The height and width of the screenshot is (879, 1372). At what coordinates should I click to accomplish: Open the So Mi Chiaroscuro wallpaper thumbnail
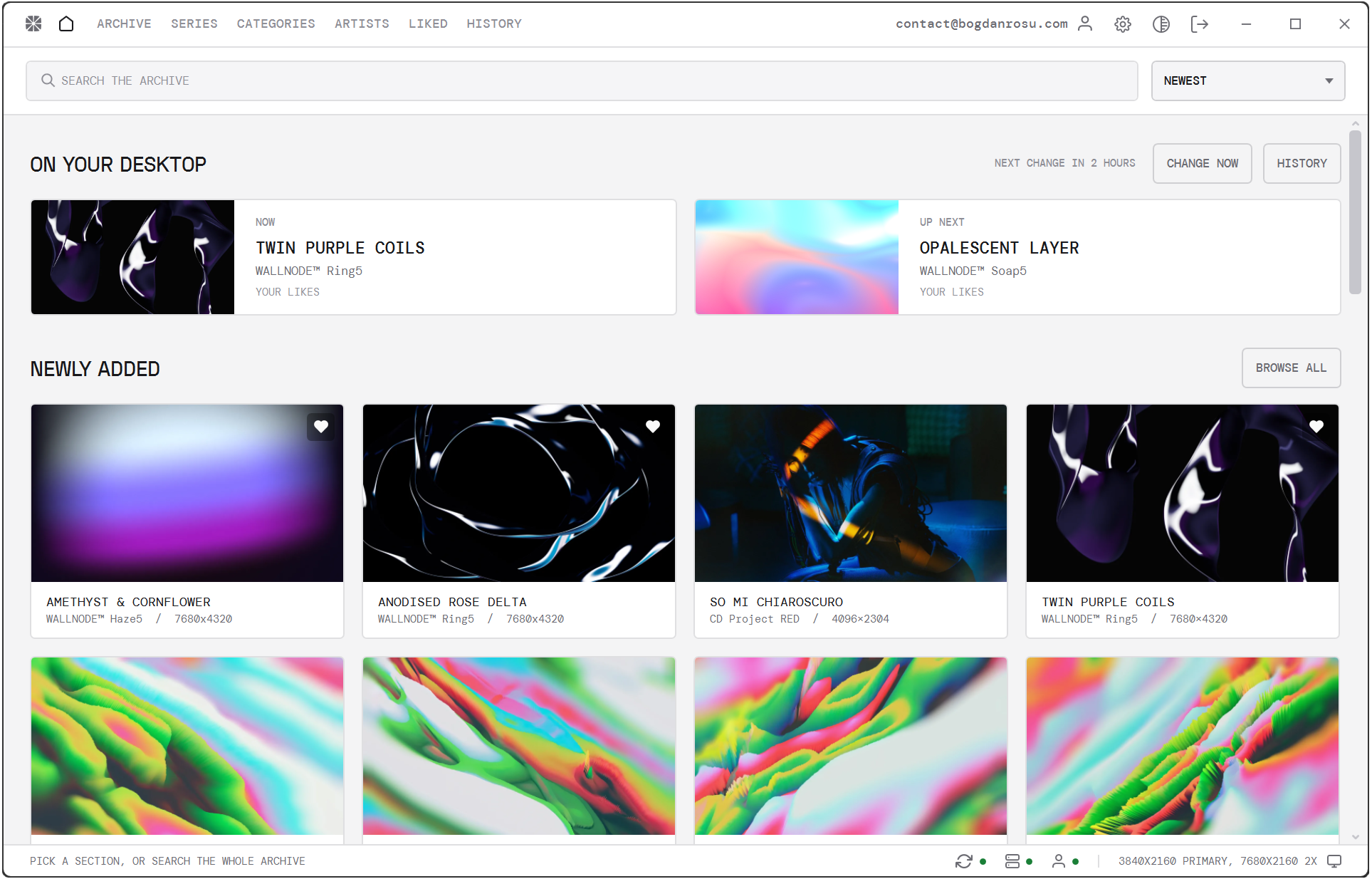(x=851, y=493)
